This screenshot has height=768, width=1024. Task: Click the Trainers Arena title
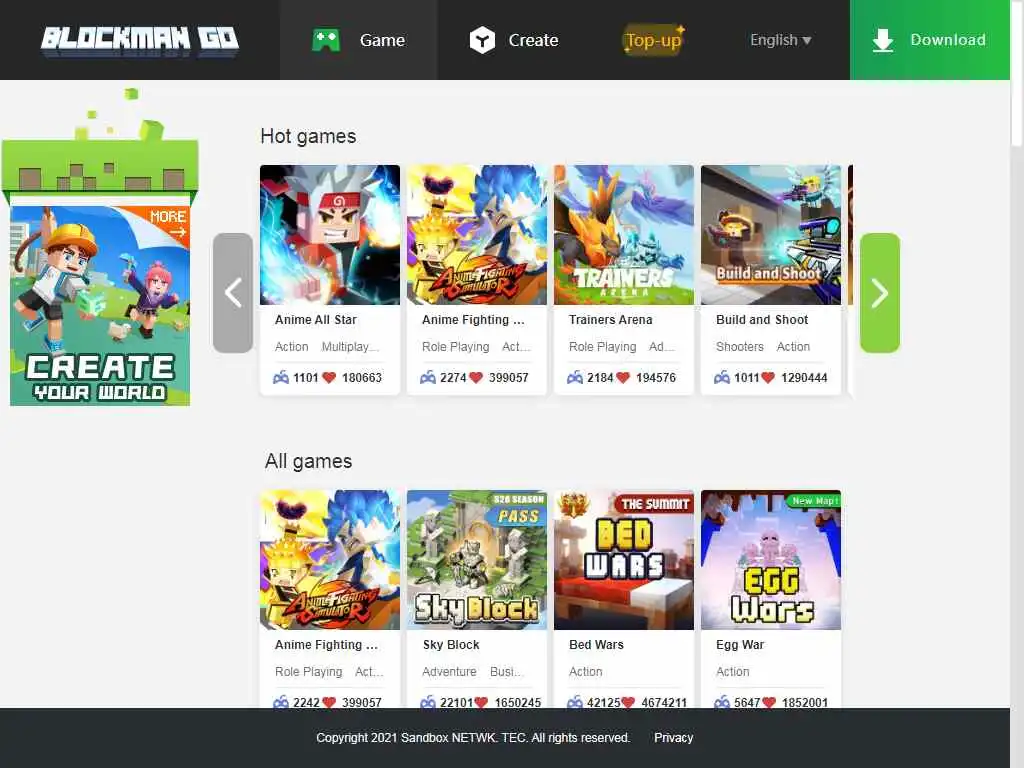pos(610,320)
